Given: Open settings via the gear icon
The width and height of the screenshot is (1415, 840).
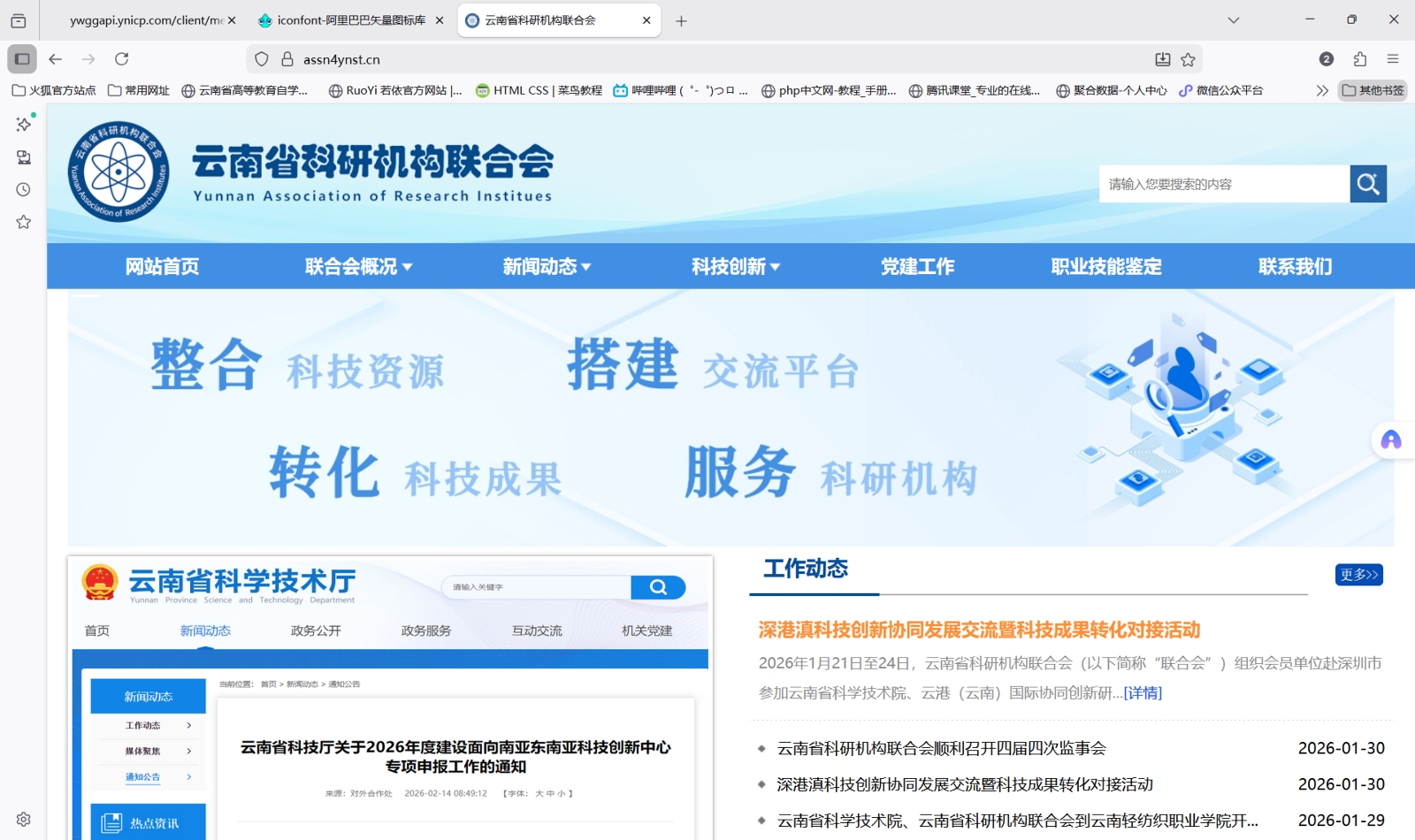Looking at the screenshot, I should (x=22, y=819).
